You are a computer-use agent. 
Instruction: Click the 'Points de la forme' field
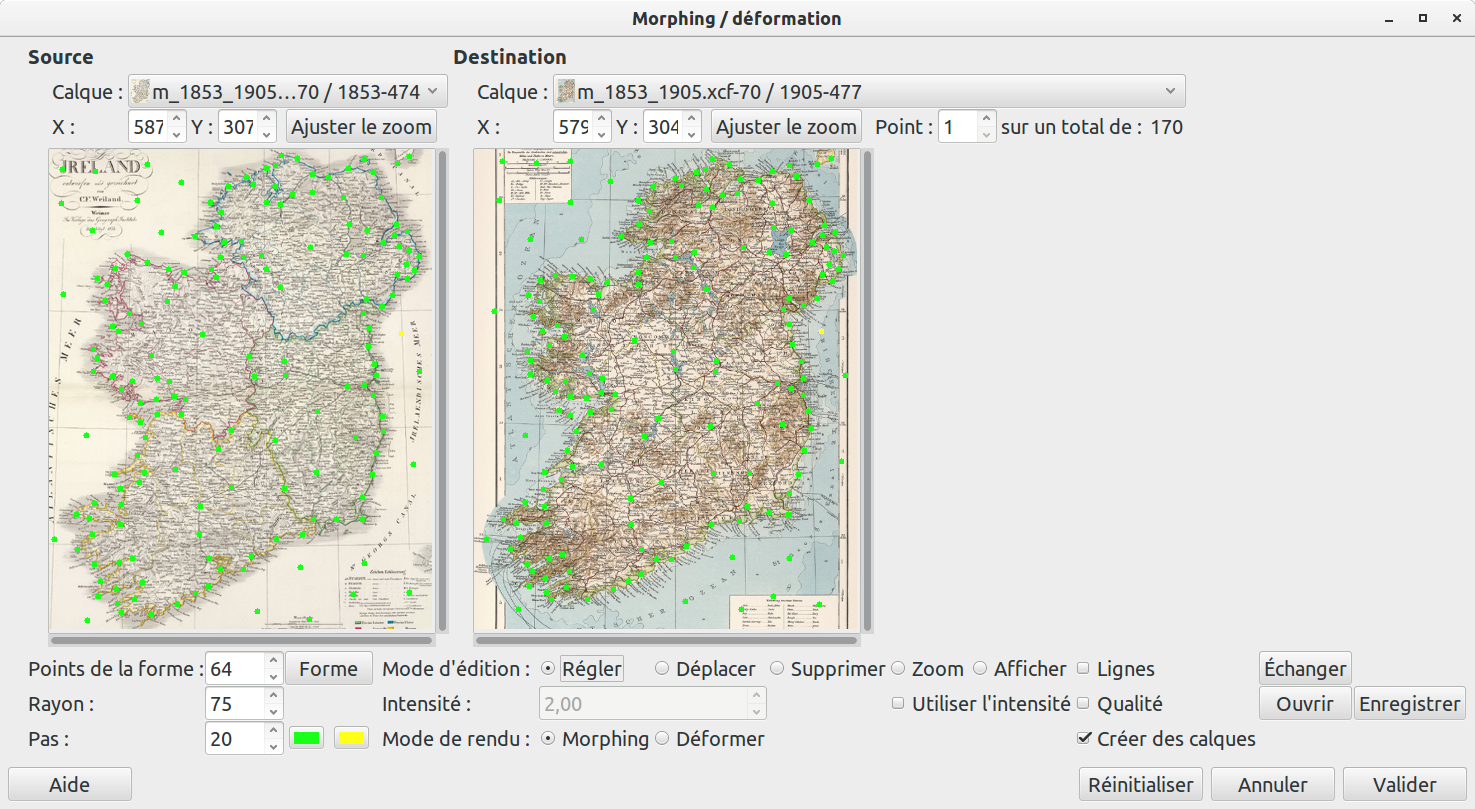234,669
